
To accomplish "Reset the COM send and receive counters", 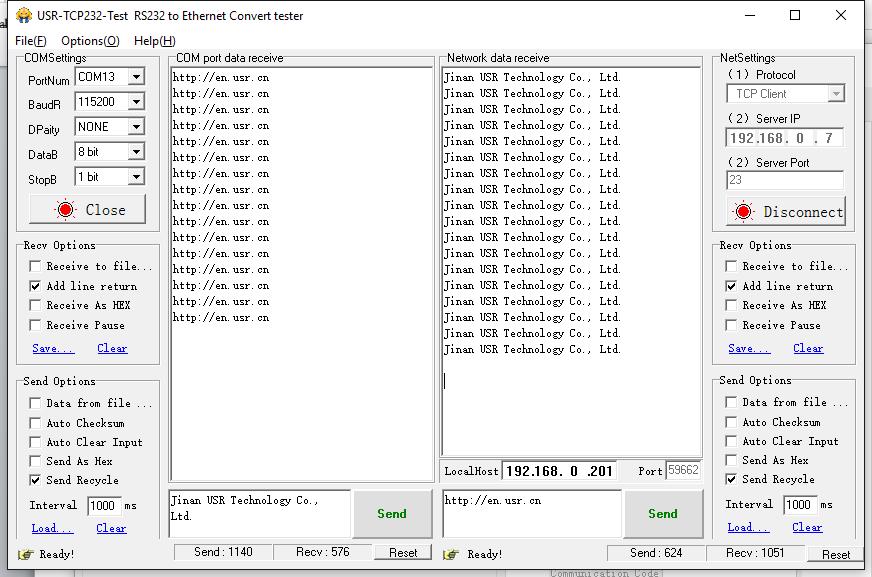I will tap(403, 553).
